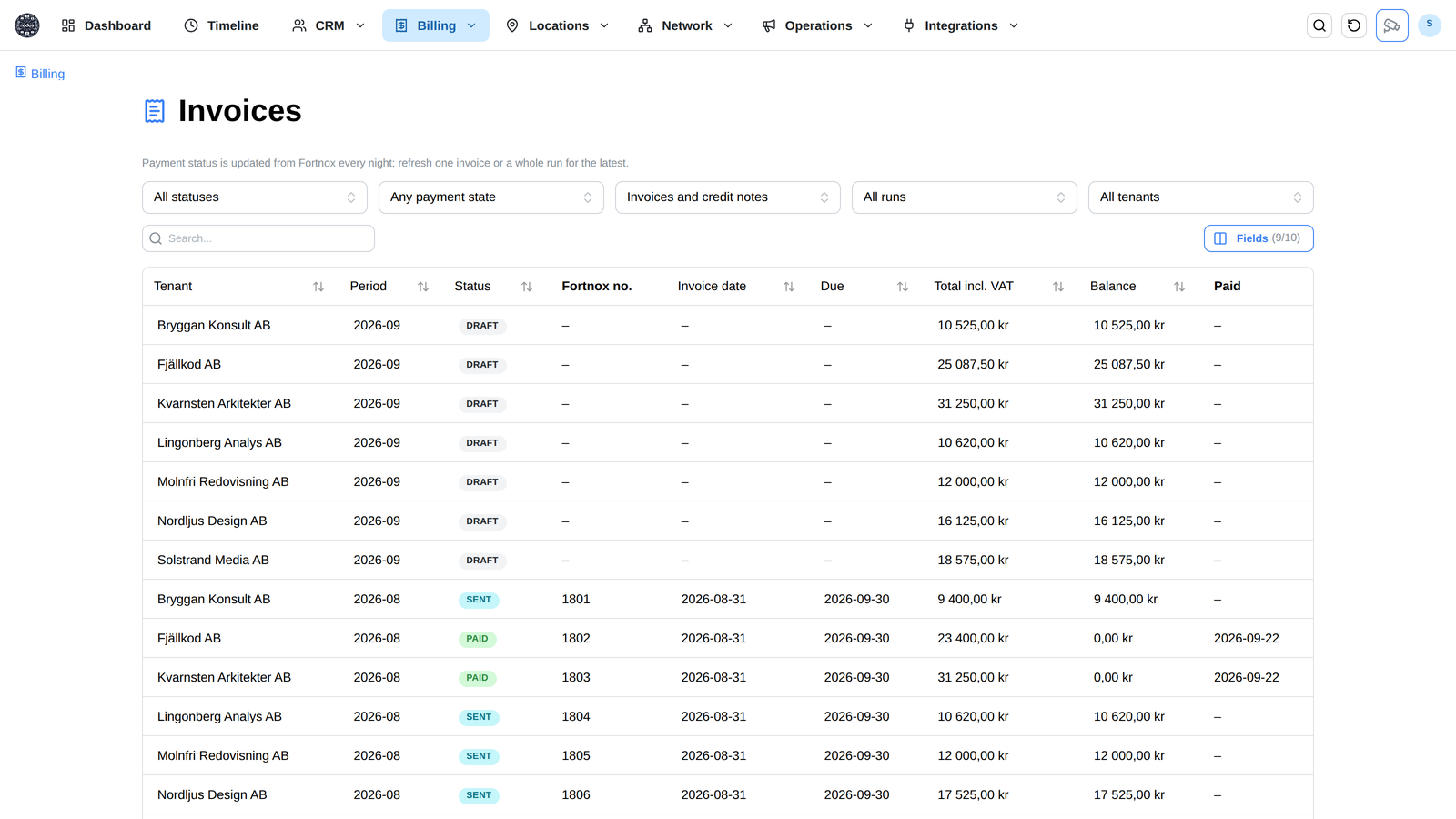The width and height of the screenshot is (1456, 819).
Task: Sort table by Balance column arrows
Action: coord(1179,287)
